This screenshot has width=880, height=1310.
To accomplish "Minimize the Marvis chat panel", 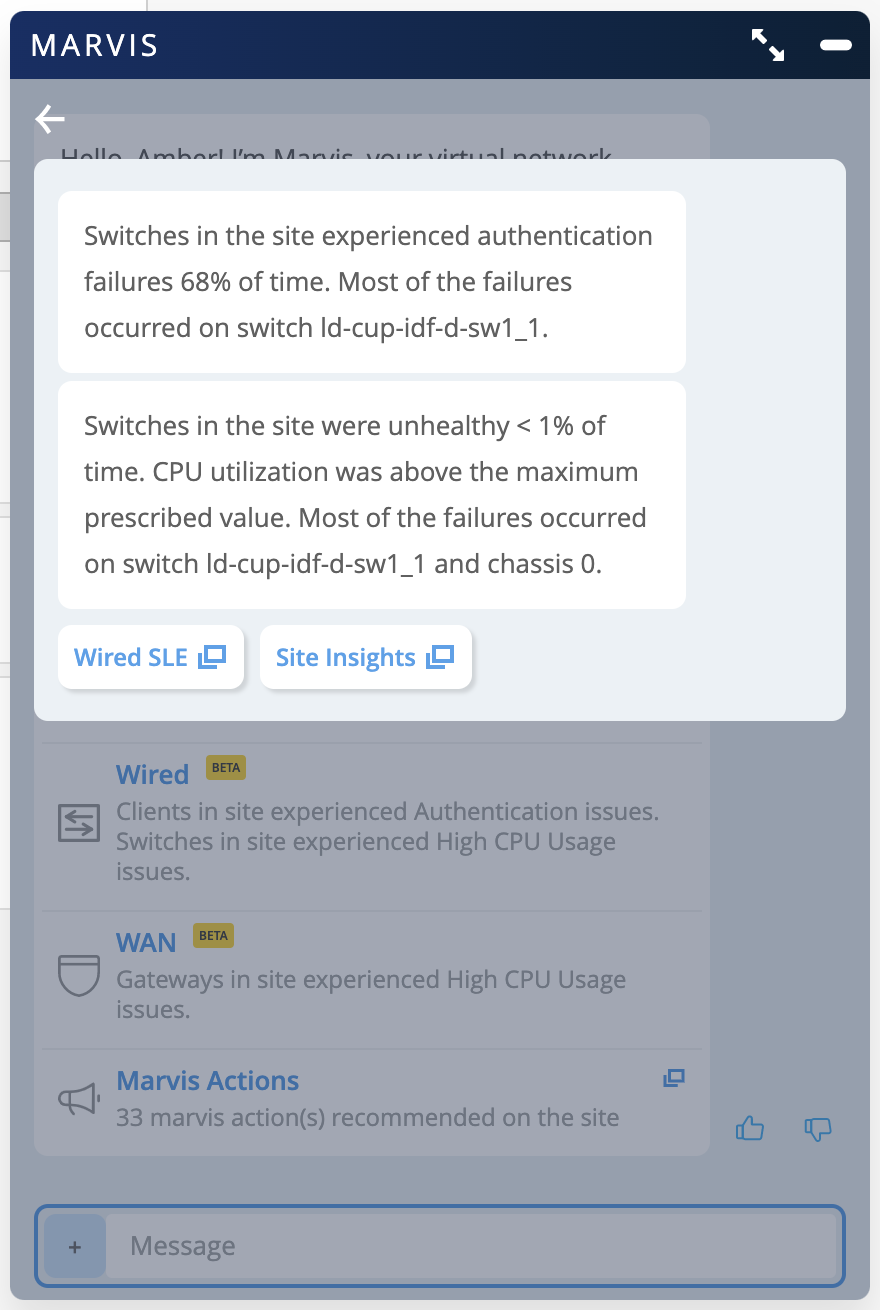I will click(x=835, y=45).
